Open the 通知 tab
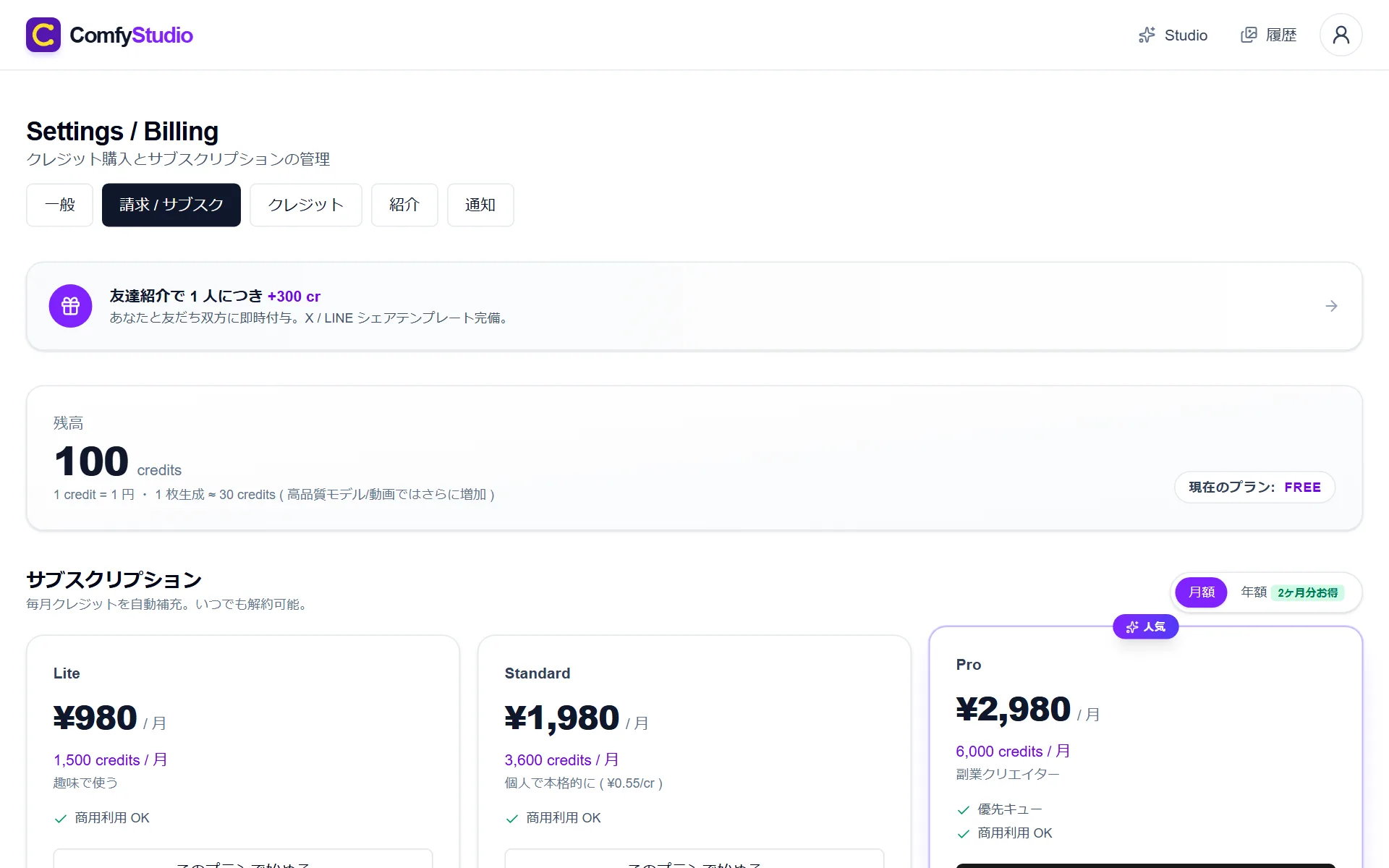 tap(480, 205)
